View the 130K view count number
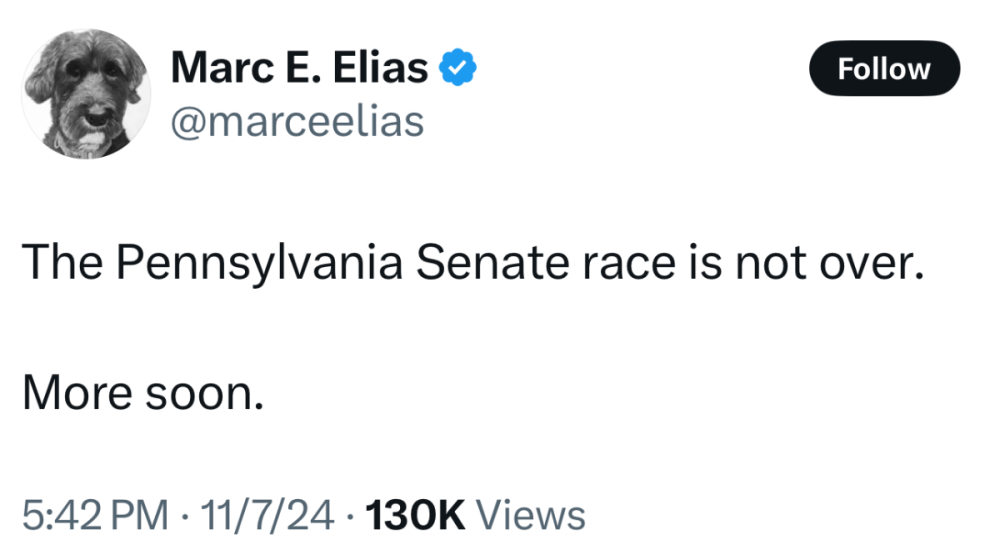Image resolution: width=1000 pixels, height=555 pixels. [x=417, y=516]
